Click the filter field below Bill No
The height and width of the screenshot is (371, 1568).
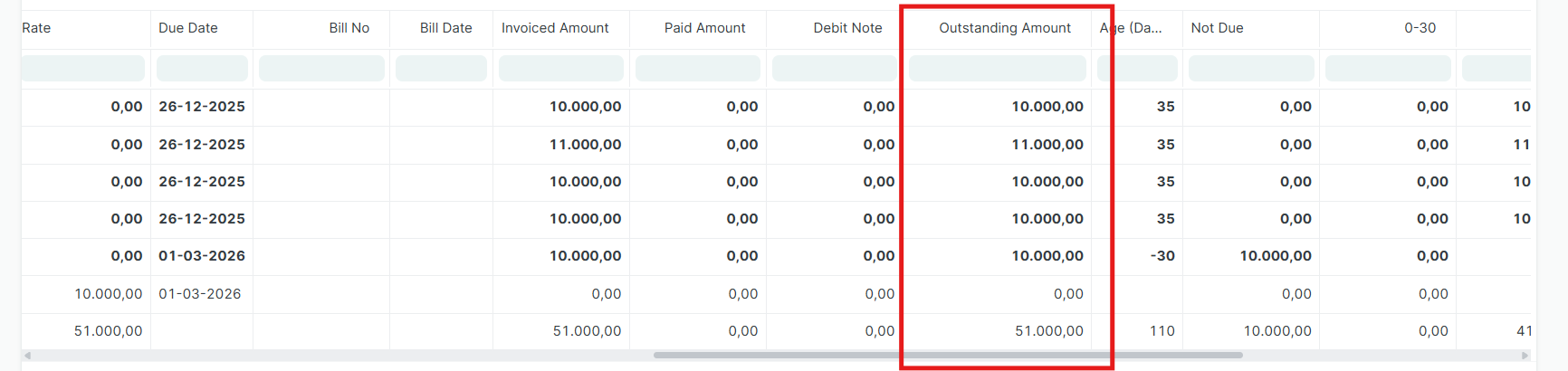tap(321, 69)
